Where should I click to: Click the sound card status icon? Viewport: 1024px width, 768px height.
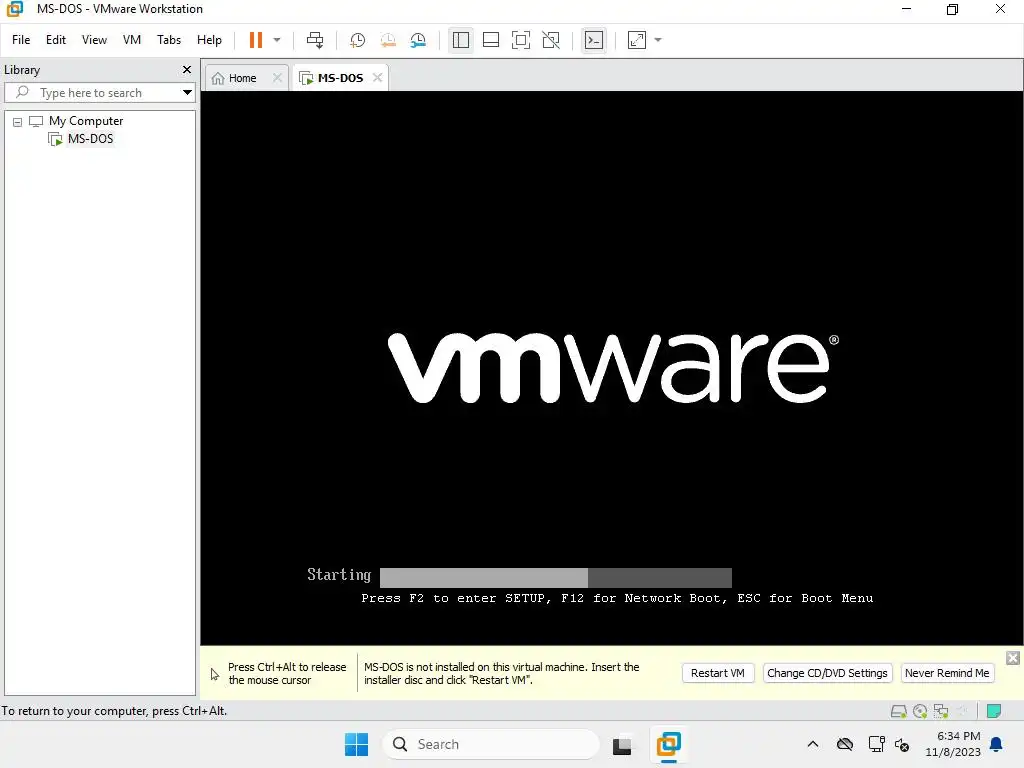point(962,711)
